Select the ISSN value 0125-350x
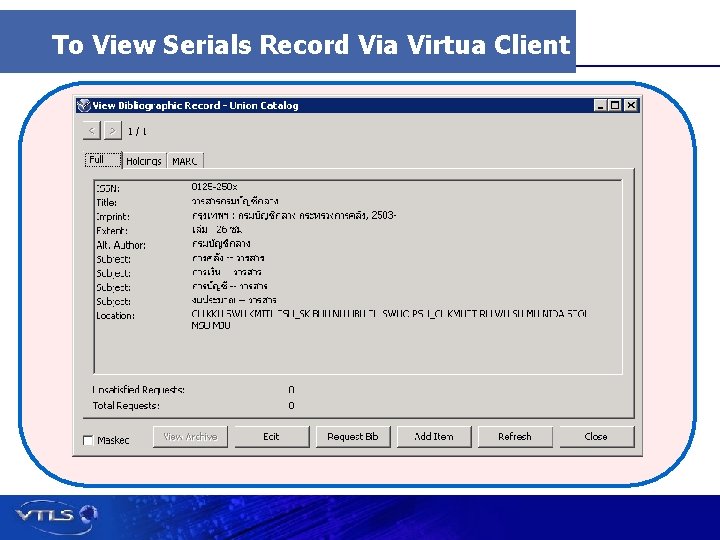Image resolution: width=720 pixels, height=540 pixels. pyautogui.click(x=214, y=187)
